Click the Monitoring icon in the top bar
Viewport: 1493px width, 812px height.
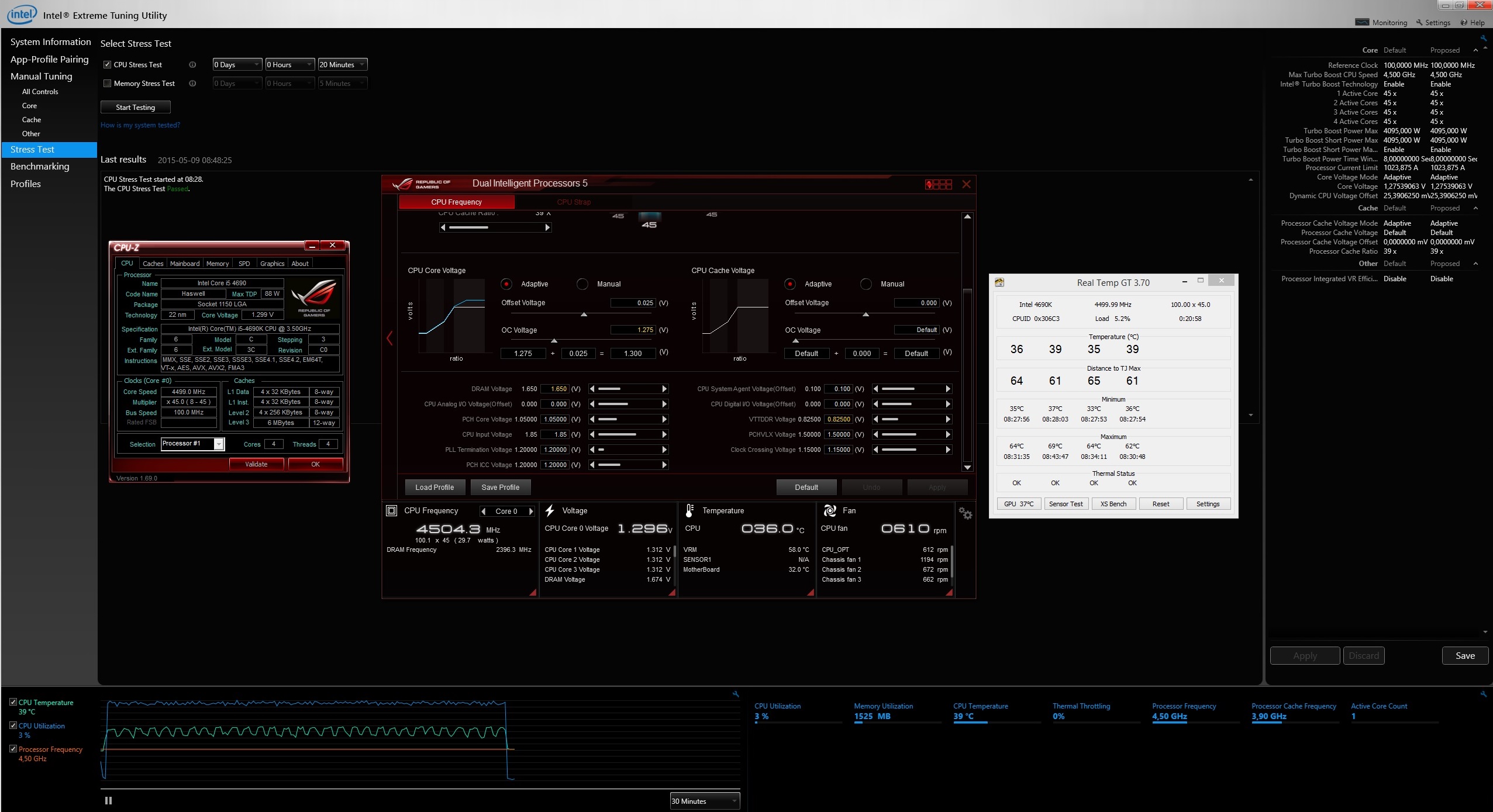coord(1362,22)
